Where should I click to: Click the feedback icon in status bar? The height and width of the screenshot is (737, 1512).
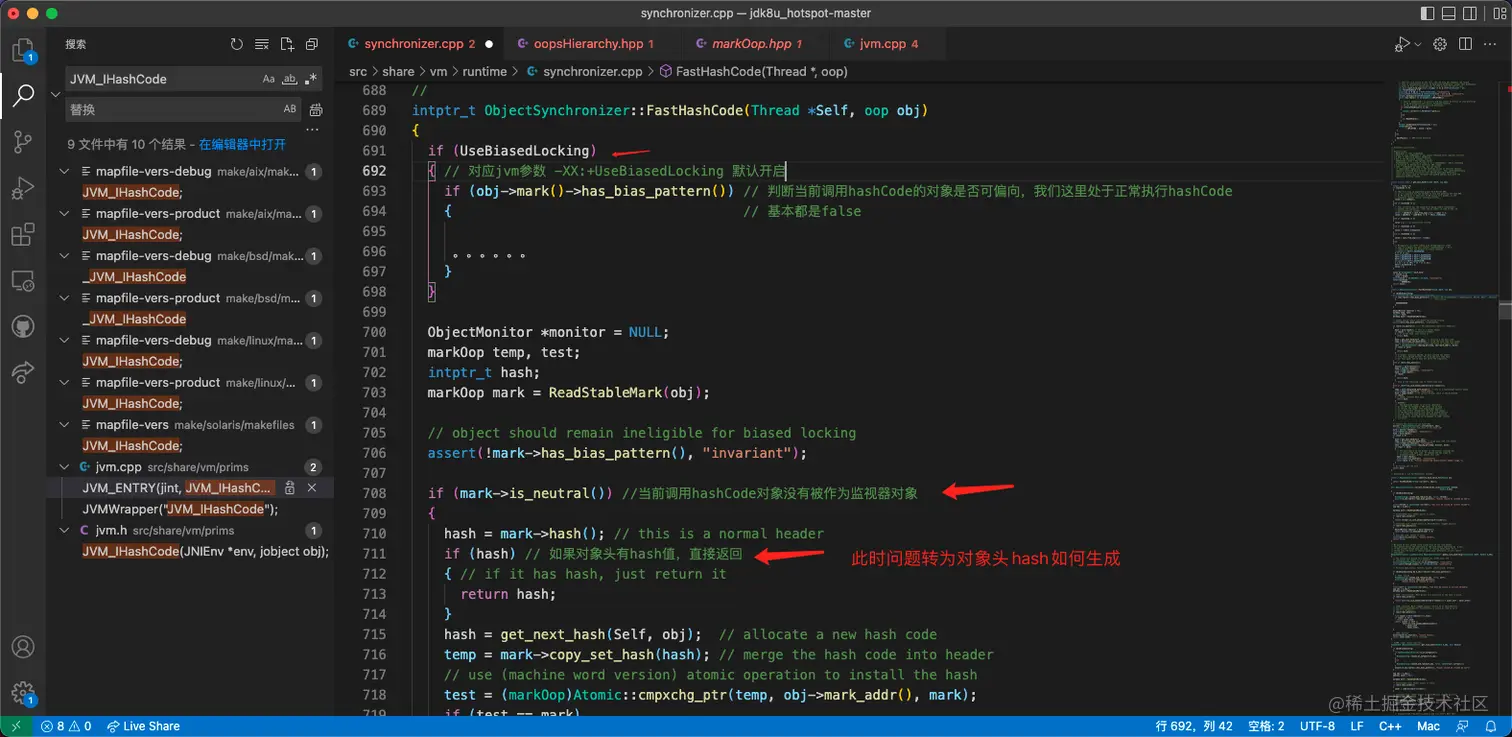point(1461,726)
